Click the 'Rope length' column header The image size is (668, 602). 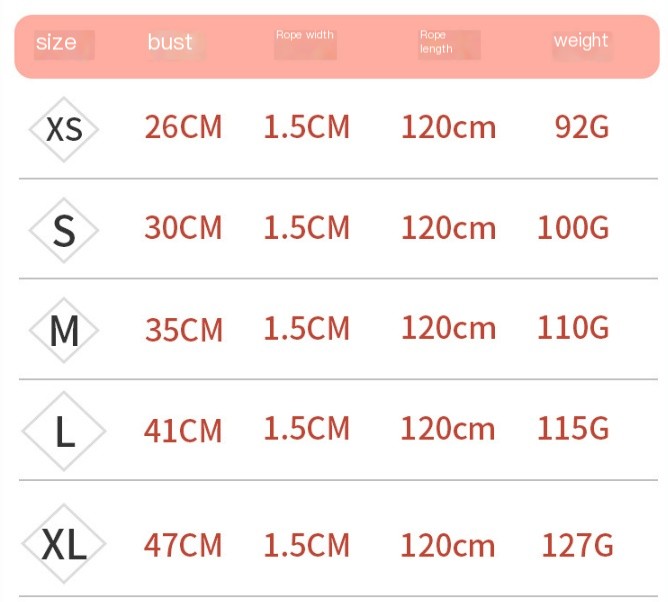click(x=436, y=42)
